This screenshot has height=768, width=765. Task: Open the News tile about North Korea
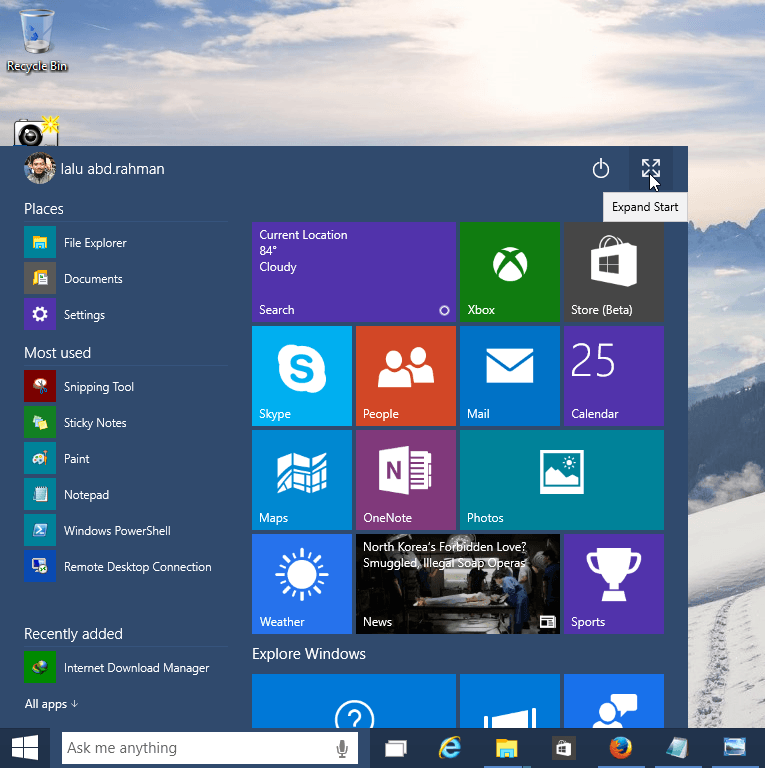coord(458,584)
